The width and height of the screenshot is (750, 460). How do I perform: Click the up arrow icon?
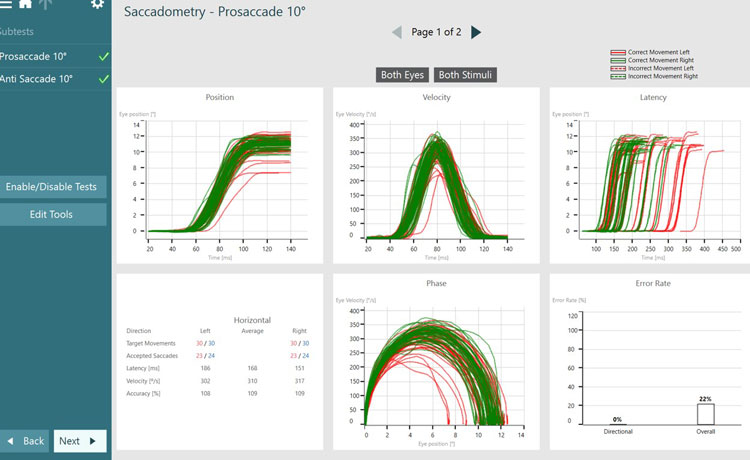tap(43, 5)
